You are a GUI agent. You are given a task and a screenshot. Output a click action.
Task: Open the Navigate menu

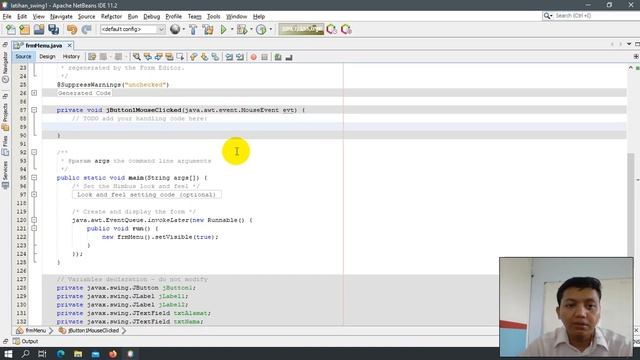pyautogui.click(x=61, y=17)
